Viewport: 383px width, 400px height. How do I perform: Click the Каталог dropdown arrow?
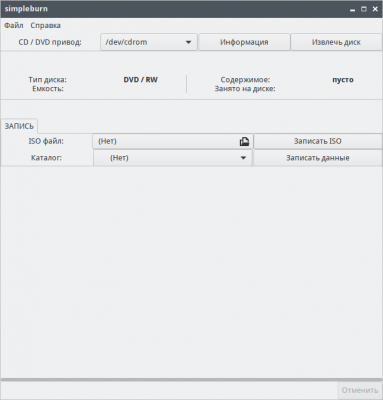tap(243, 158)
